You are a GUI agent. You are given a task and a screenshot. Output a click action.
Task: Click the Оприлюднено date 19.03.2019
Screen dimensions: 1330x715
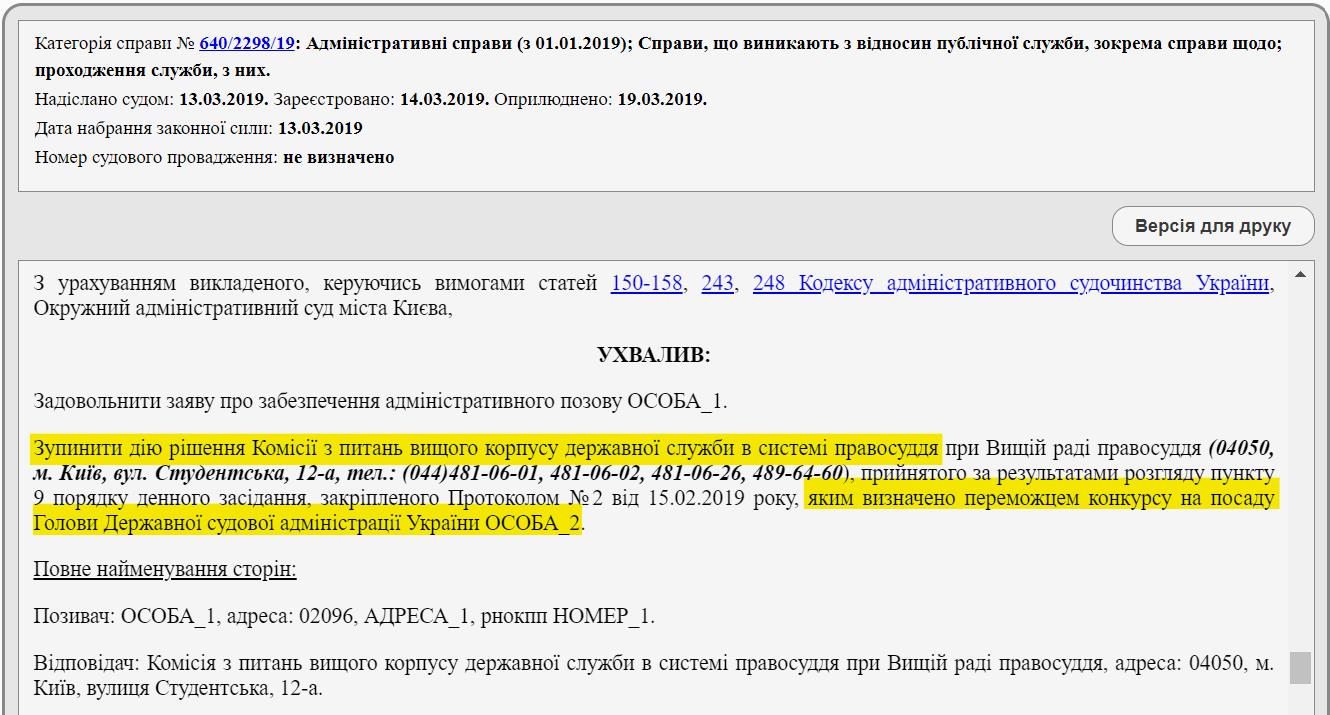click(x=661, y=100)
